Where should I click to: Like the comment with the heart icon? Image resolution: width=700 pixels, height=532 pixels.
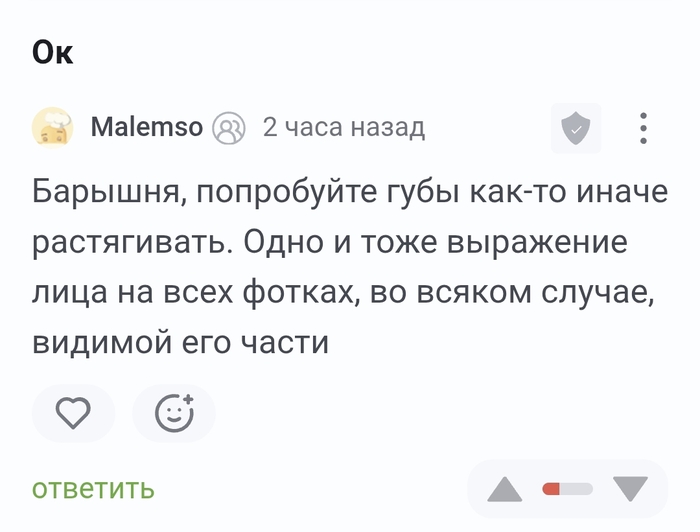pyautogui.click(x=73, y=413)
